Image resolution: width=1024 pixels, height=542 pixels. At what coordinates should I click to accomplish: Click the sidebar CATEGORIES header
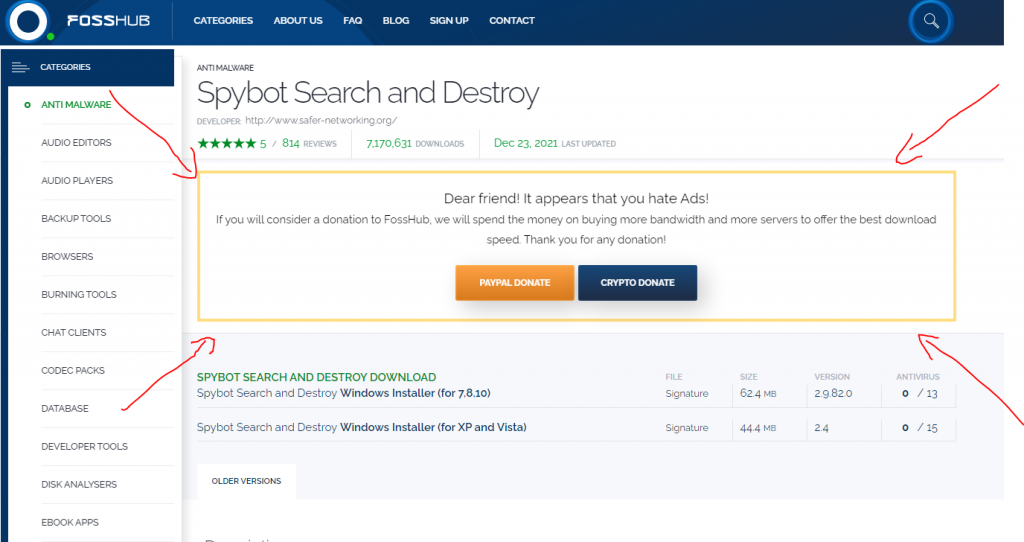[88, 67]
